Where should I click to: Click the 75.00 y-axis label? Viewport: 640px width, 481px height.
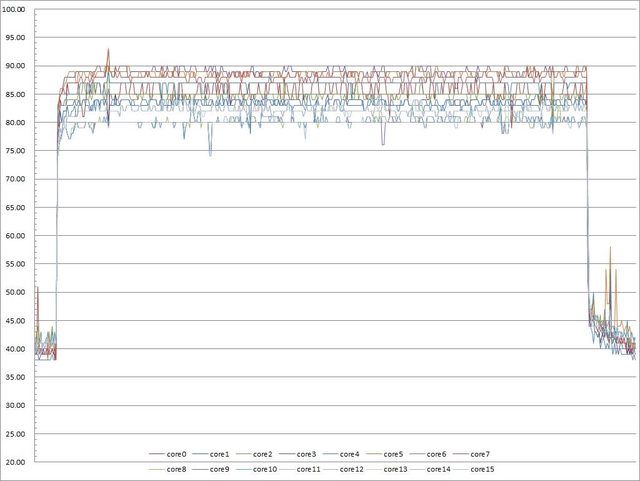[x=19, y=151]
